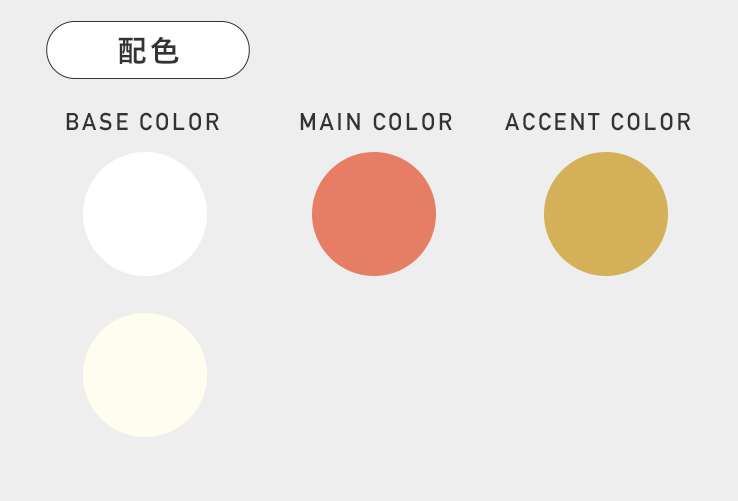Select the white base color circle
The image size is (738, 501).
tap(145, 214)
